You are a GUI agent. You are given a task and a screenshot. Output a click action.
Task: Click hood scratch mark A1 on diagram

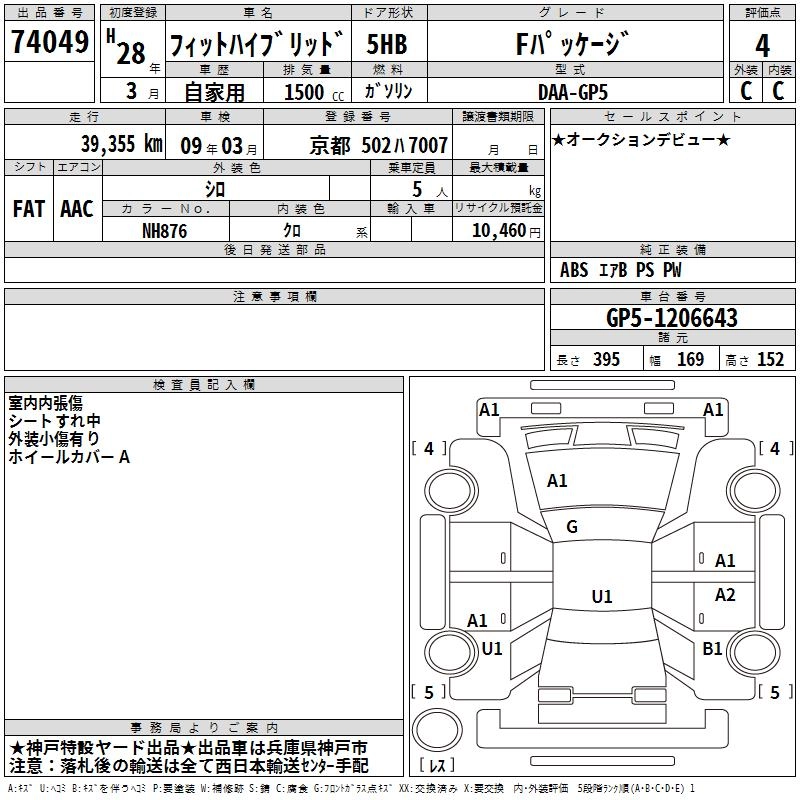(x=557, y=481)
